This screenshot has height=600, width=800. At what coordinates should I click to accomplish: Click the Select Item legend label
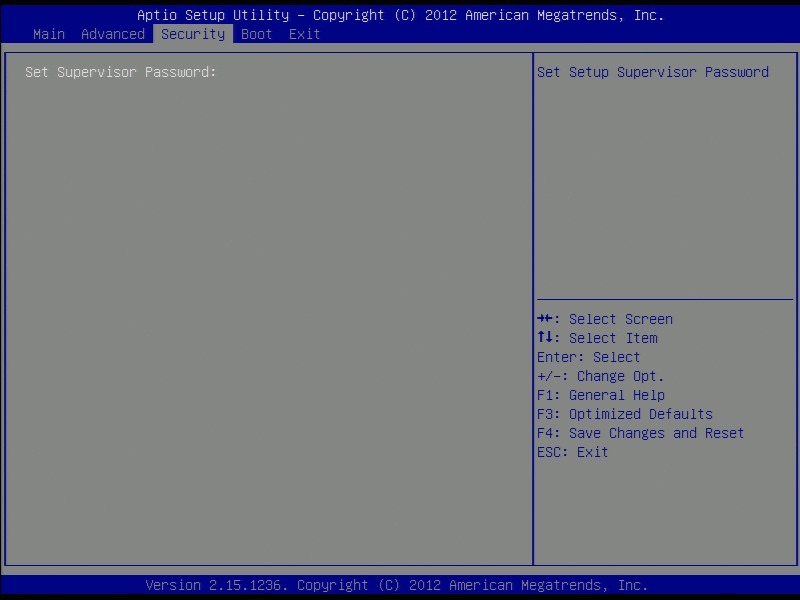pyautogui.click(x=613, y=338)
